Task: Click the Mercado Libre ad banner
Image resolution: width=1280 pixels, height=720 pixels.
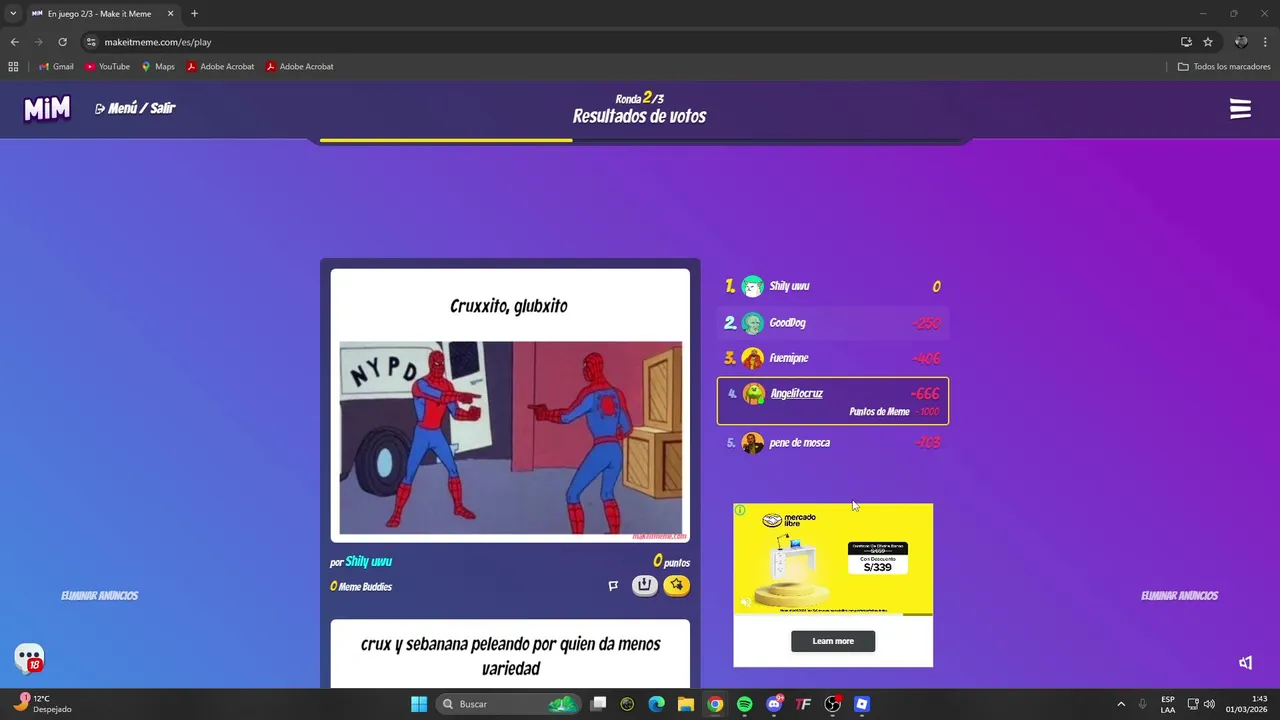Action: (833, 559)
